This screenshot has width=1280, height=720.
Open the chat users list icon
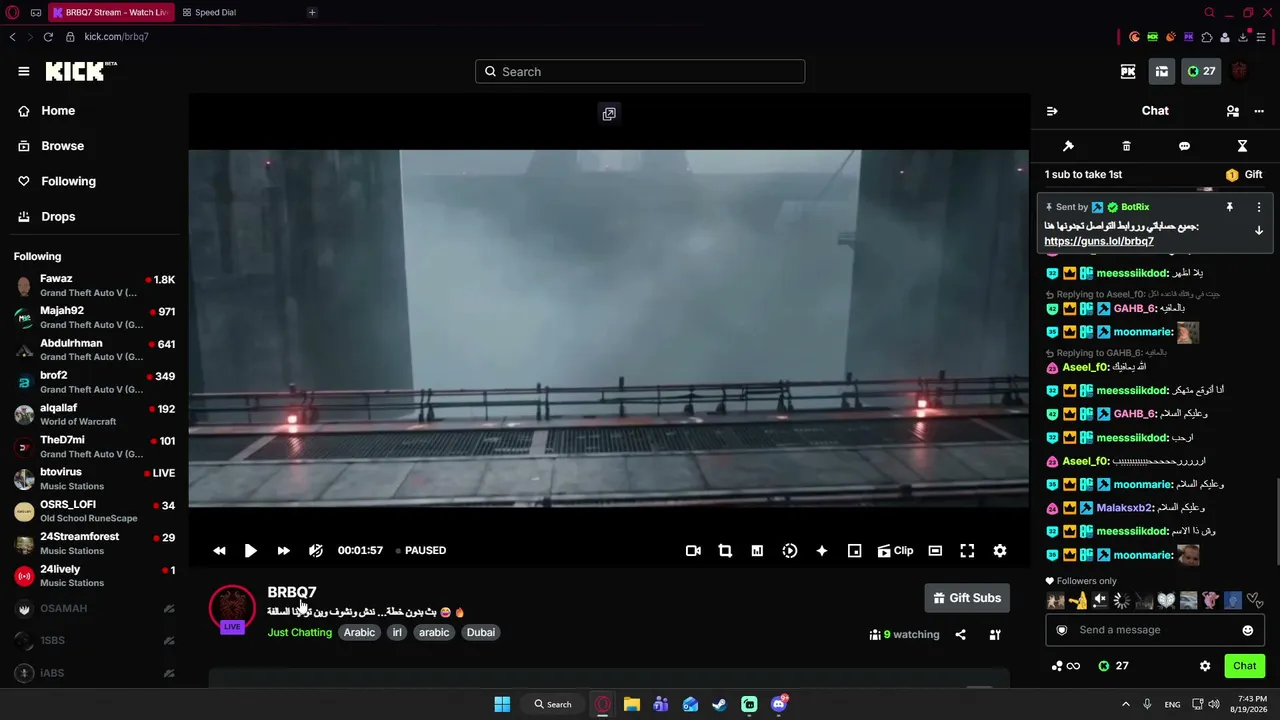[x=1233, y=111]
